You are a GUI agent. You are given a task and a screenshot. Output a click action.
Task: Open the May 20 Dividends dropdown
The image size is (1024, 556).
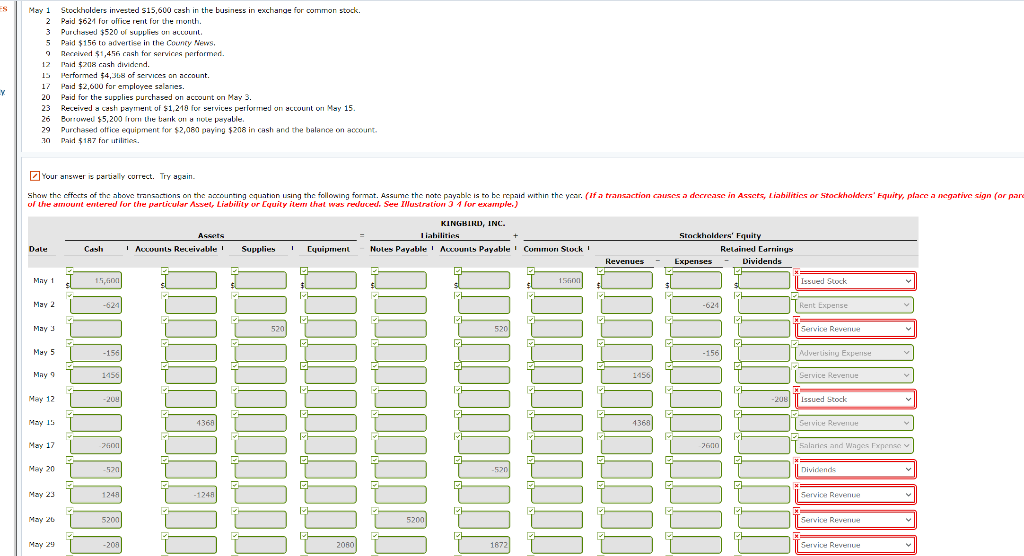855,469
